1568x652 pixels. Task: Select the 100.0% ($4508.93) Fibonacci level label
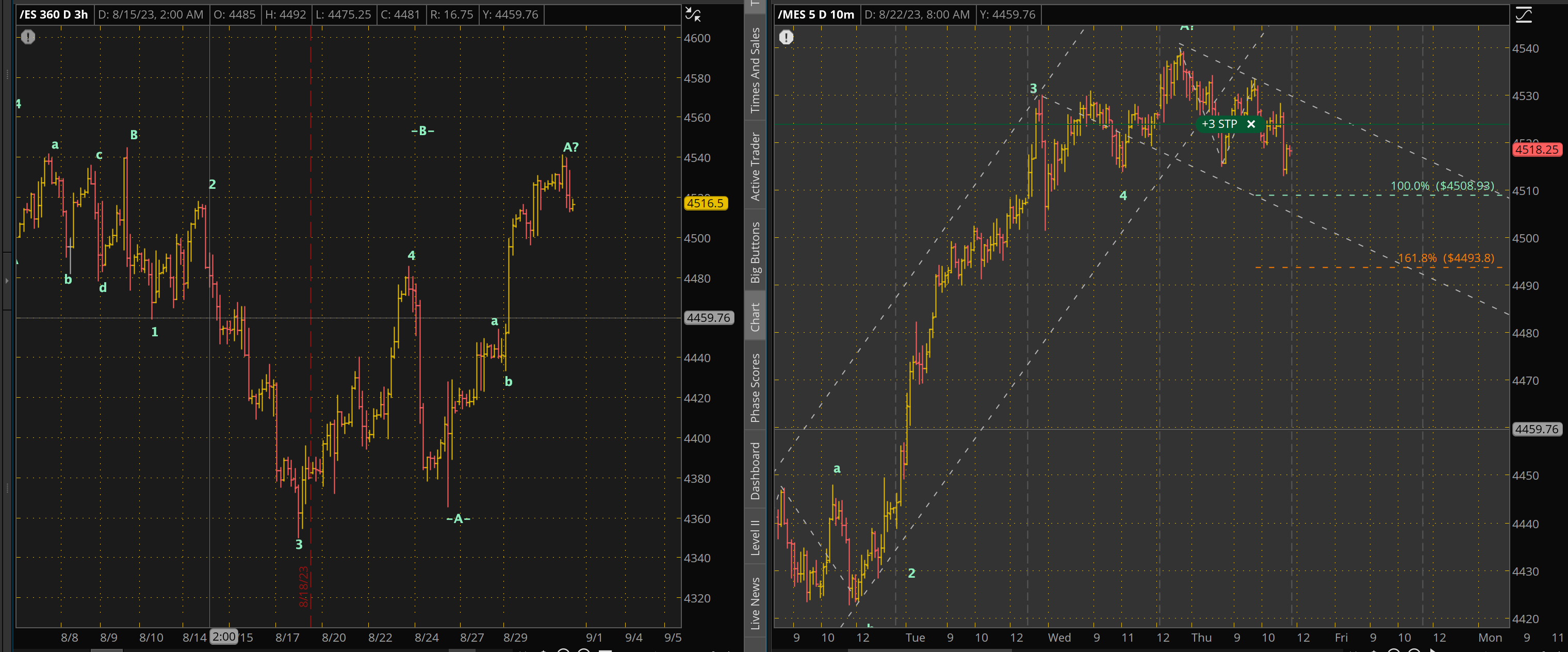[x=1442, y=186]
